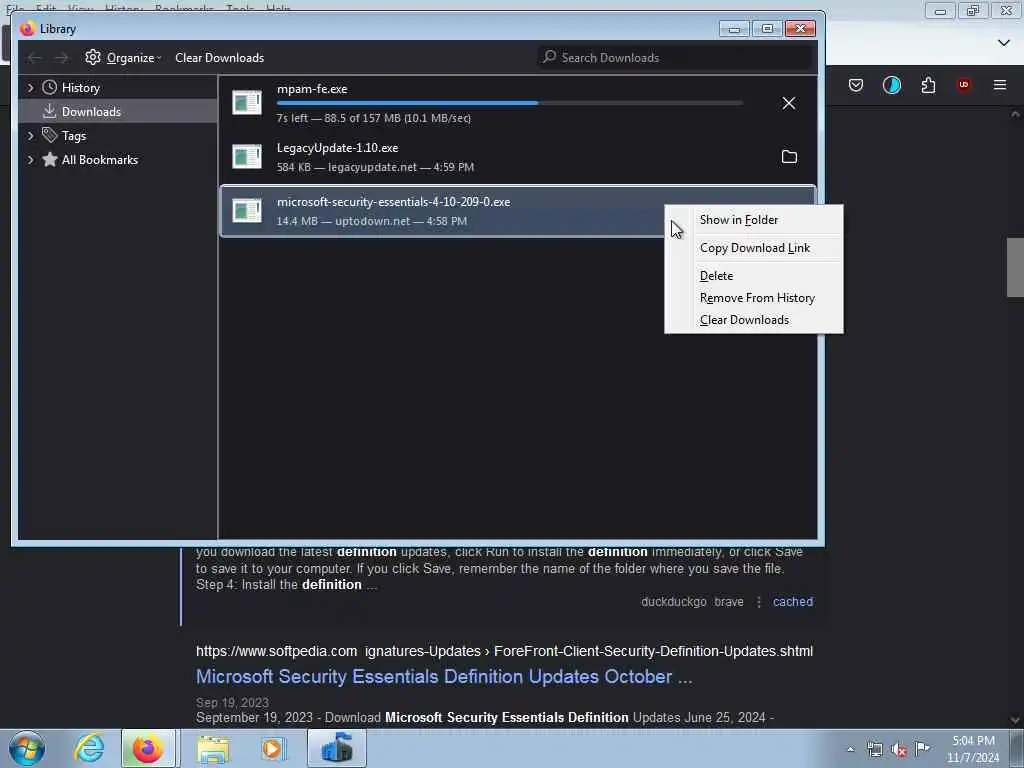Image resolution: width=1024 pixels, height=768 pixels.
Task: Select Downloads in the Library sidebar
Action: [91, 112]
